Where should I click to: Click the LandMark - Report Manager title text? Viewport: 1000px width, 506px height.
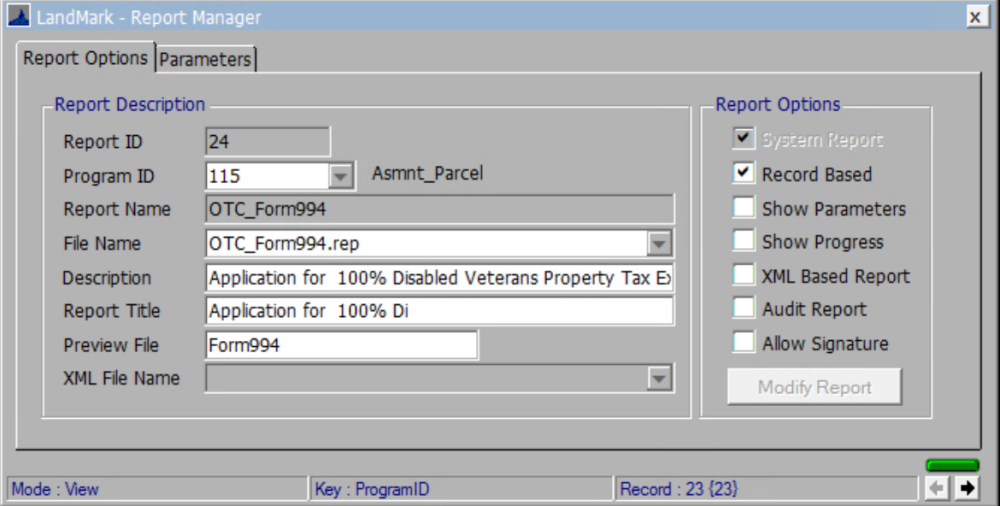[x=149, y=17]
